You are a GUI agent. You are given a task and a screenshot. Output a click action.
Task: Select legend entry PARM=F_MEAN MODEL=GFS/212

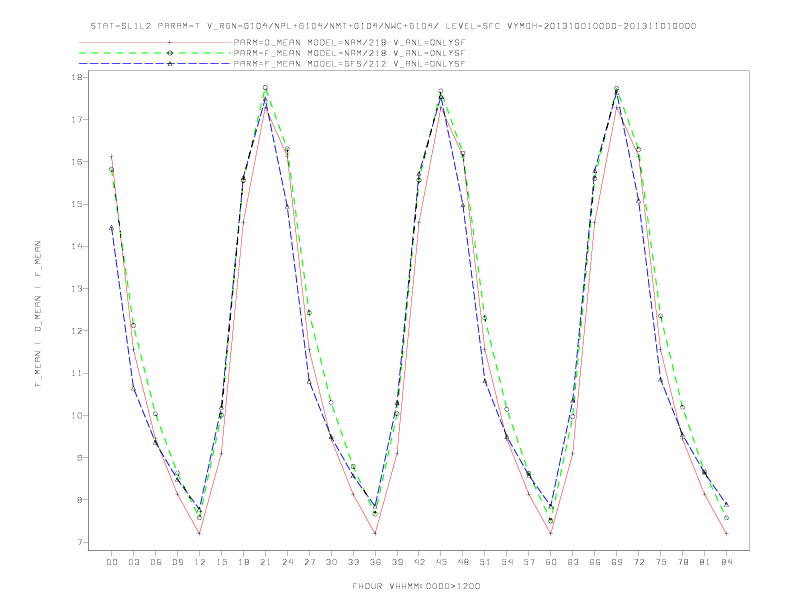point(349,64)
